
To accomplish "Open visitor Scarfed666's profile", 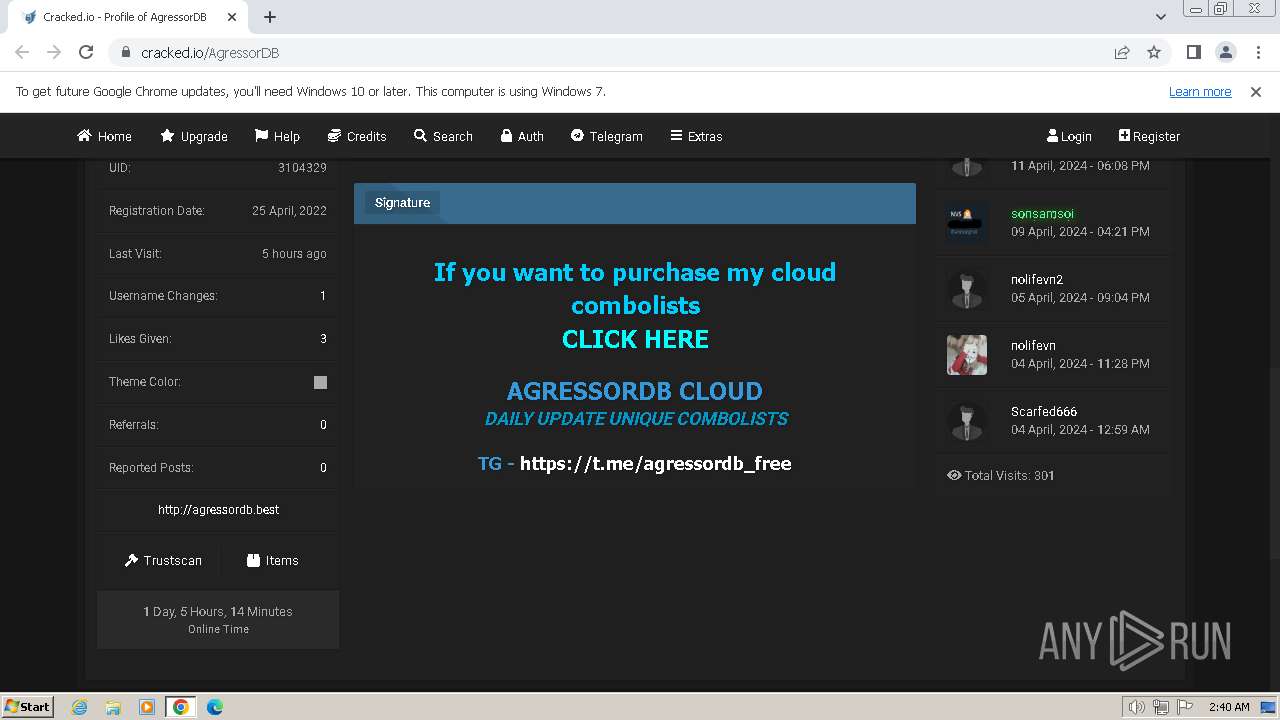I will click(x=1044, y=412).
